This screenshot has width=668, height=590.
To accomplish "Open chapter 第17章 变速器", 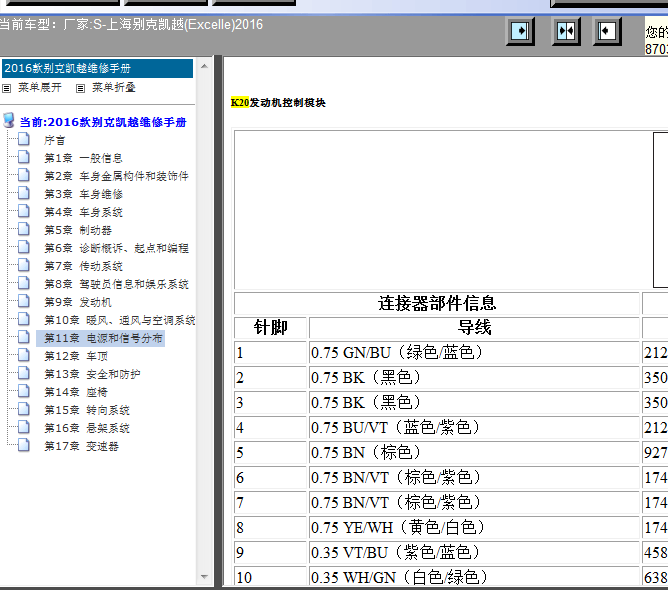I will pos(81,446).
